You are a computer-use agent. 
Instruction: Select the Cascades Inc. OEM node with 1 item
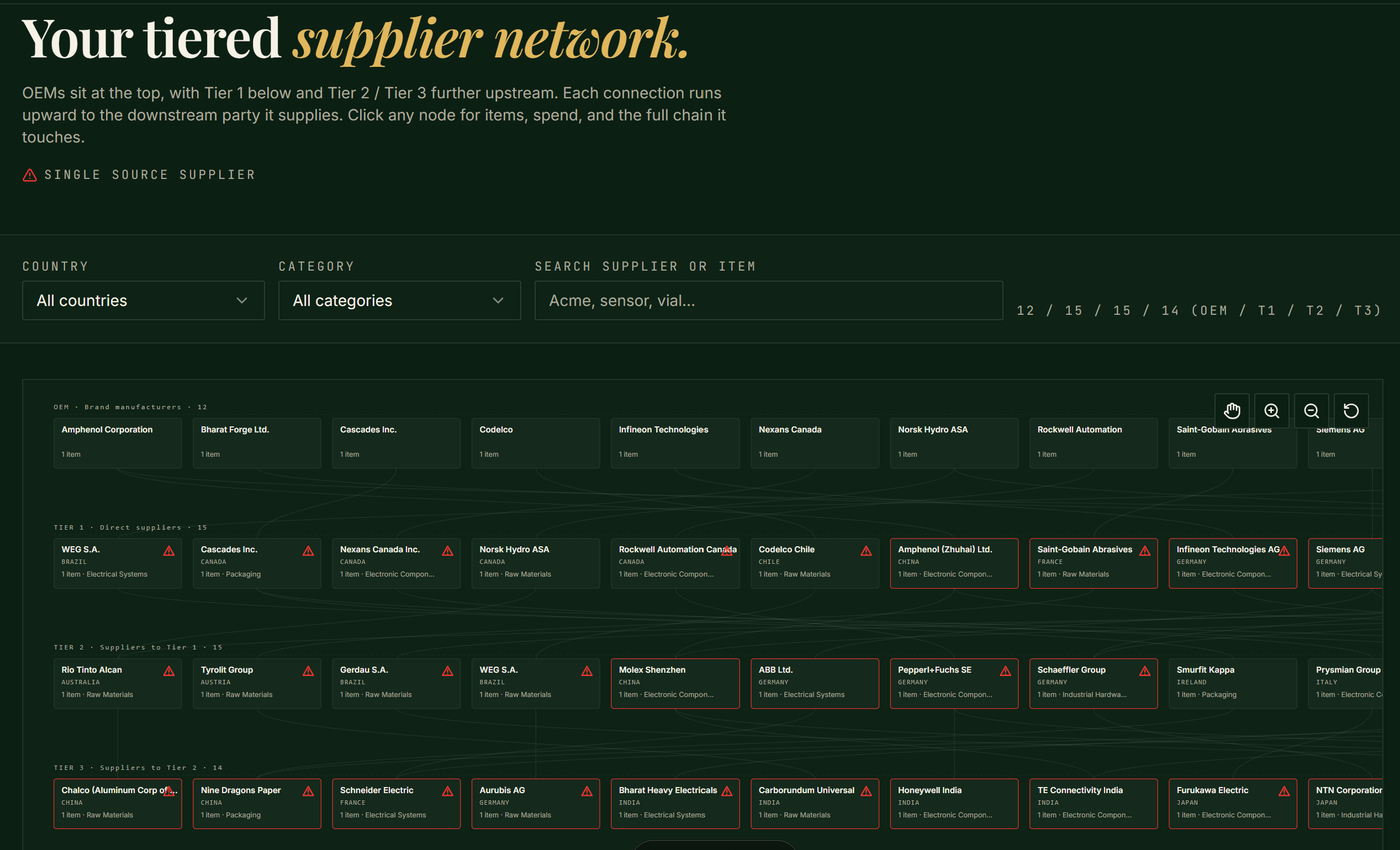(x=396, y=443)
